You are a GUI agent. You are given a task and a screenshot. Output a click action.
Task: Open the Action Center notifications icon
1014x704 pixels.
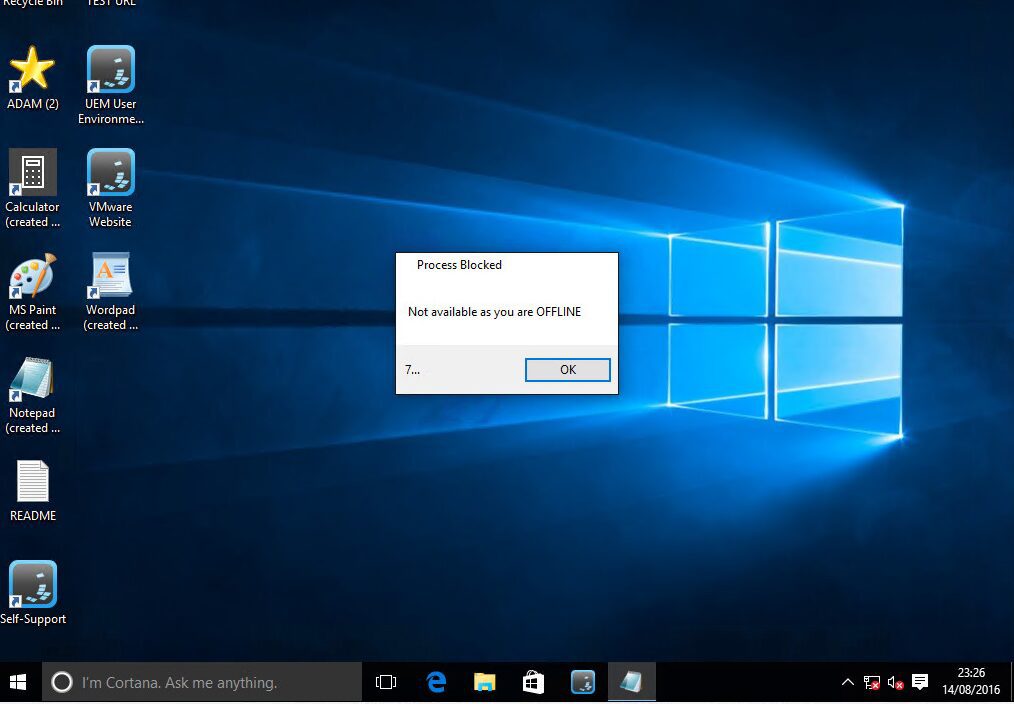click(920, 682)
